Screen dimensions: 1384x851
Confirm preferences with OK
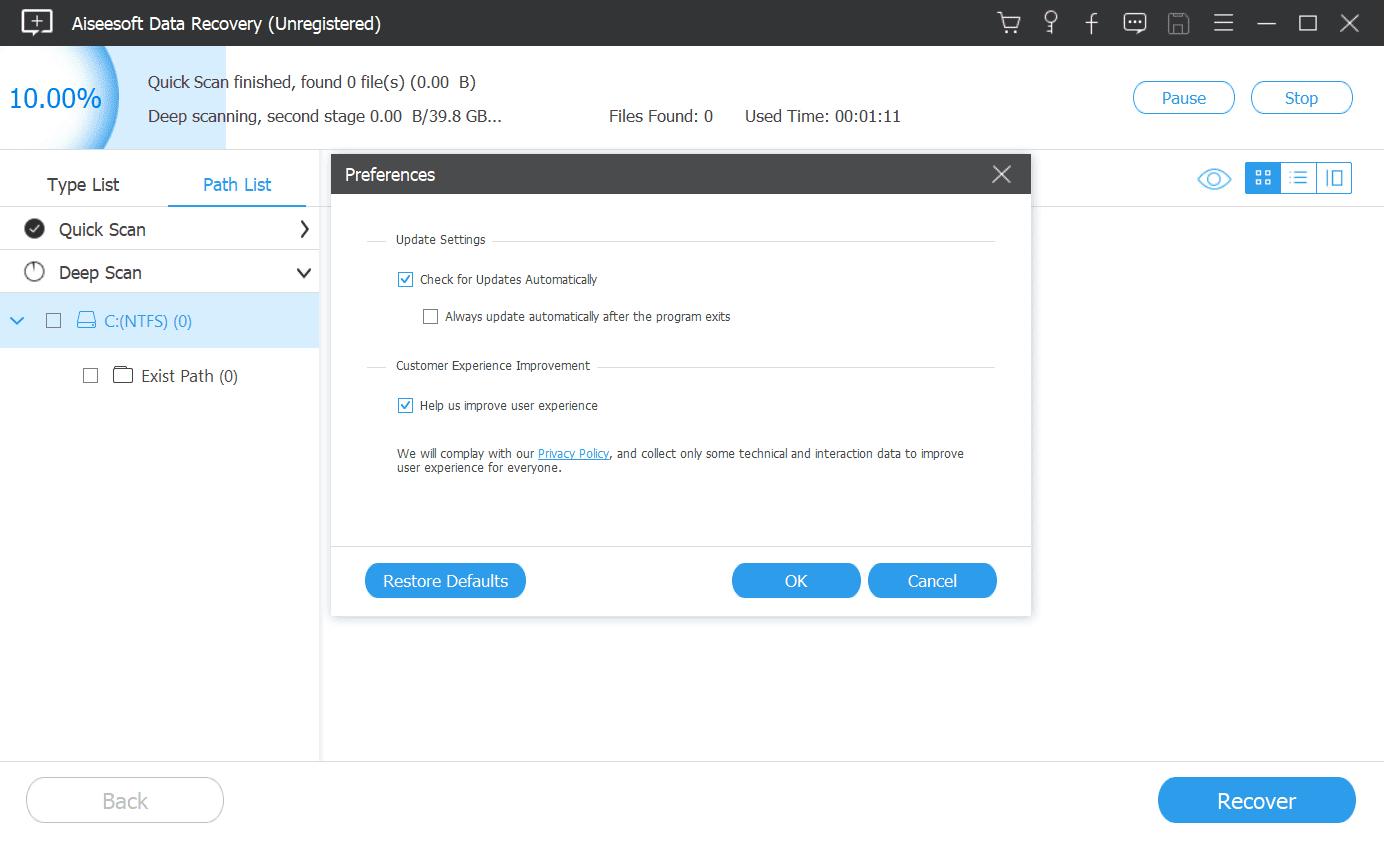[x=796, y=581]
